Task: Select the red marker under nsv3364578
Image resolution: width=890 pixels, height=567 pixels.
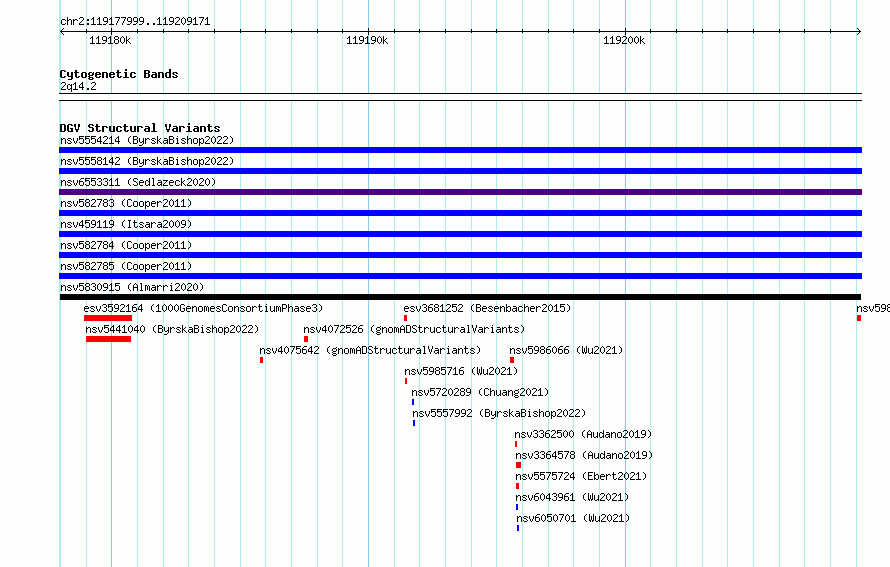Action: (x=518, y=465)
